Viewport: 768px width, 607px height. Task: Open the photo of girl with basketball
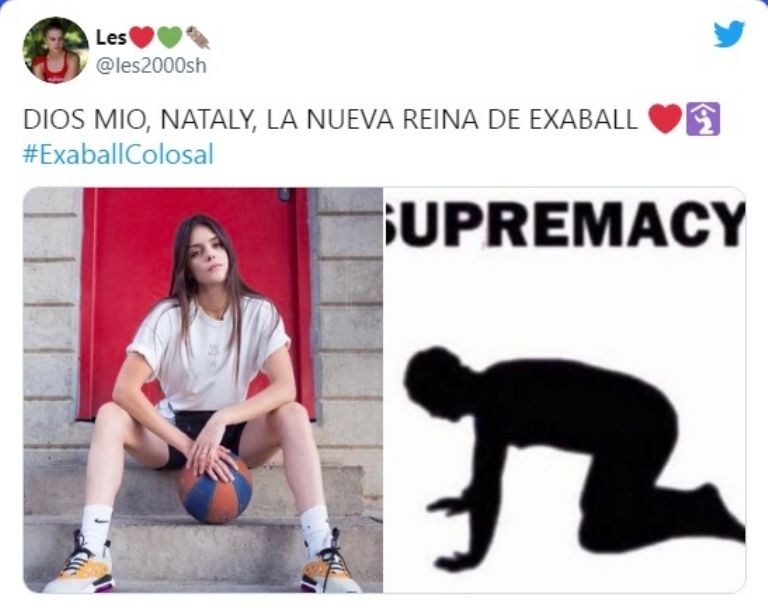click(203, 390)
